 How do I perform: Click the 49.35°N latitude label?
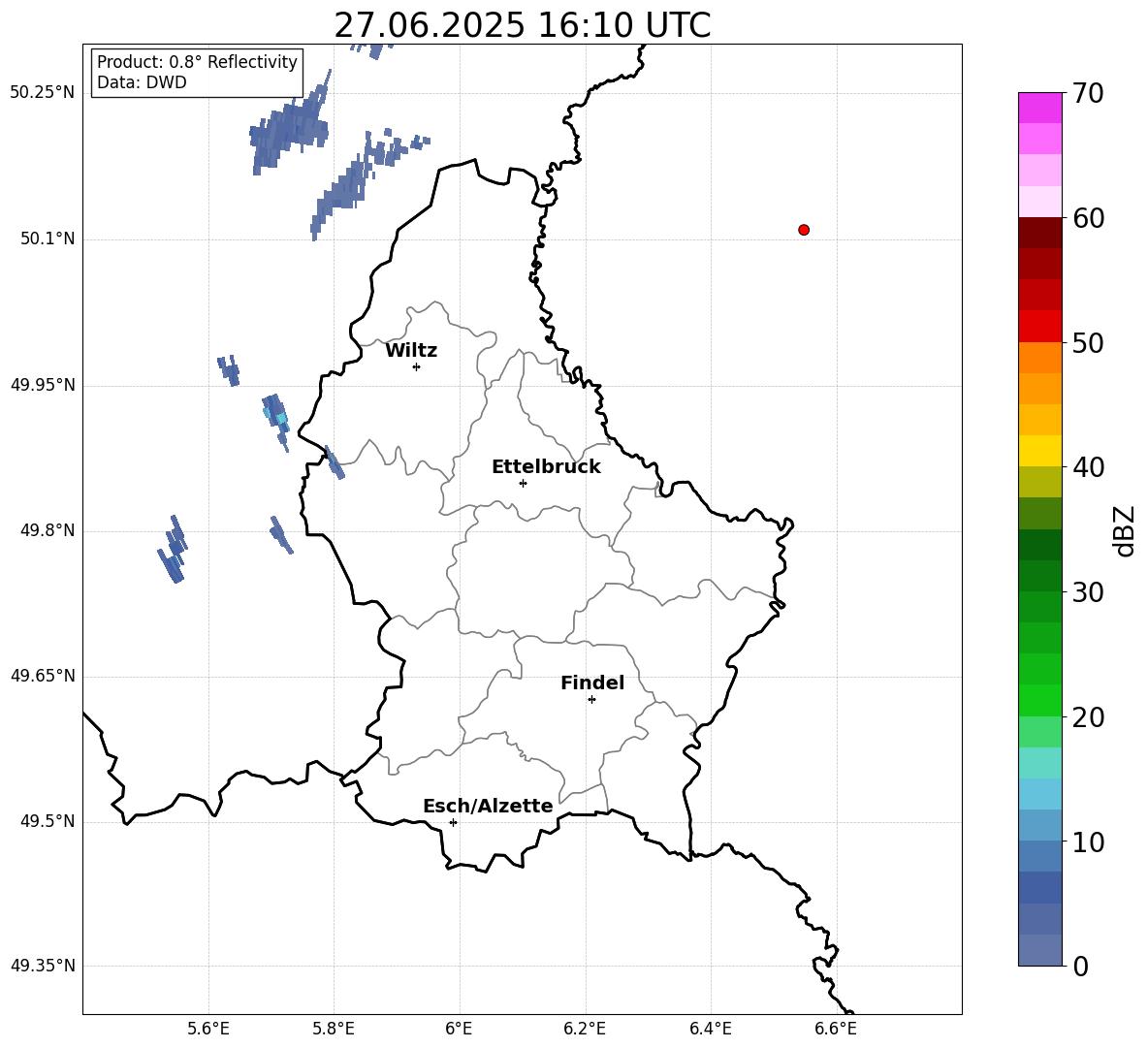[x=42, y=966]
